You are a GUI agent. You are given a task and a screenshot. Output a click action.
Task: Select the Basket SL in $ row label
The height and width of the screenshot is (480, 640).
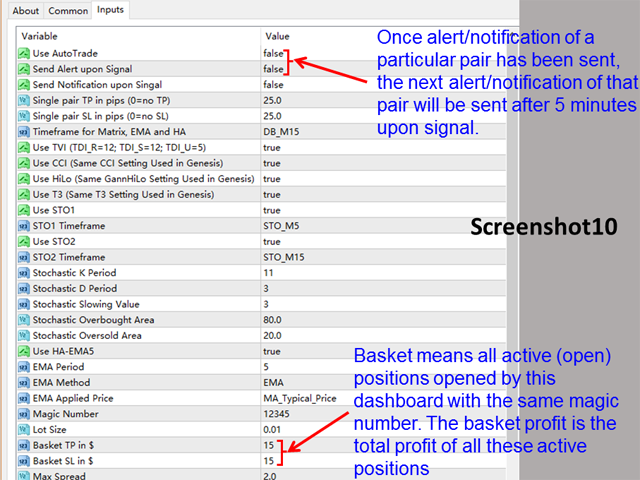(x=63, y=461)
